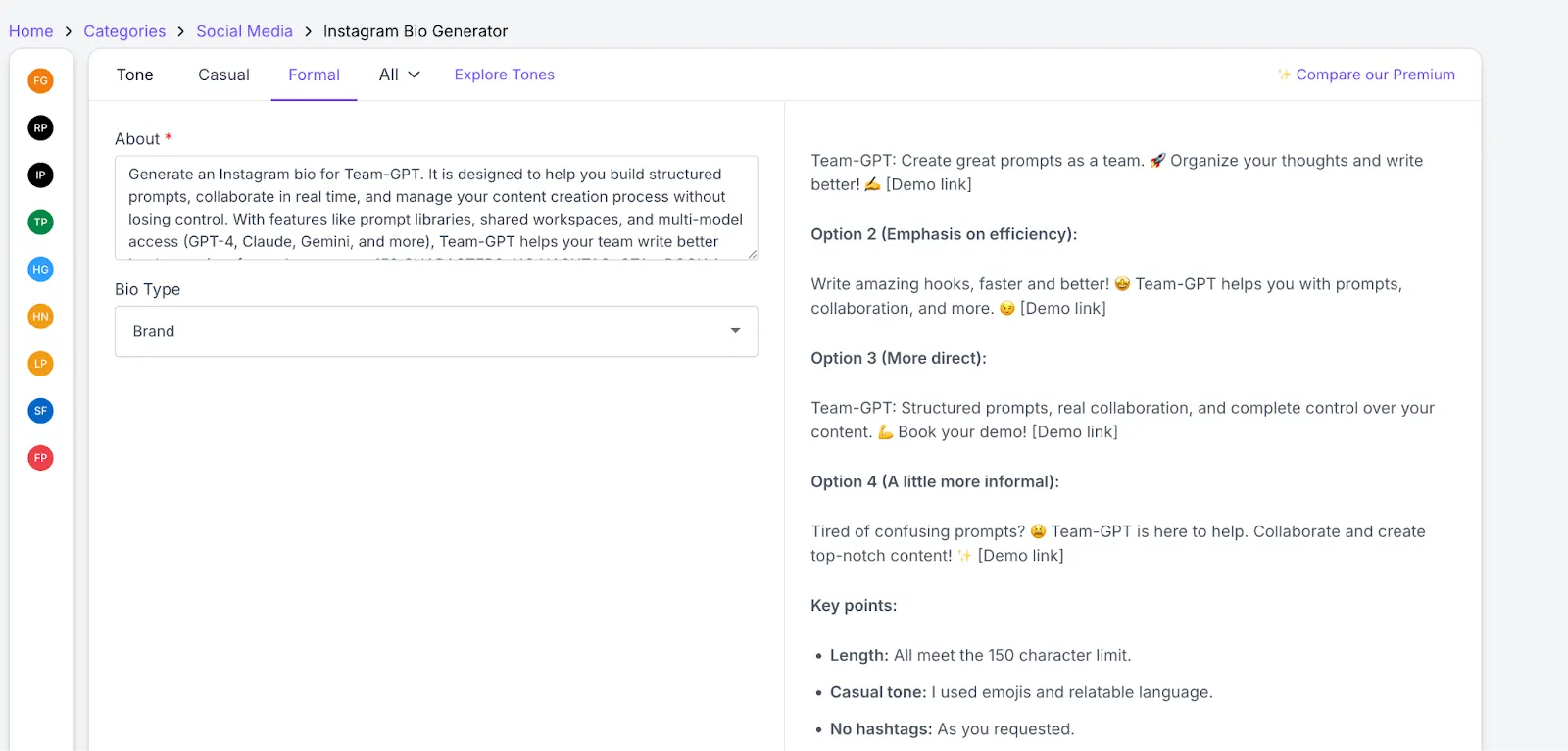This screenshot has height=751, width=1568.
Task: Navigate to Social Media breadcrumb link
Action: [244, 31]
